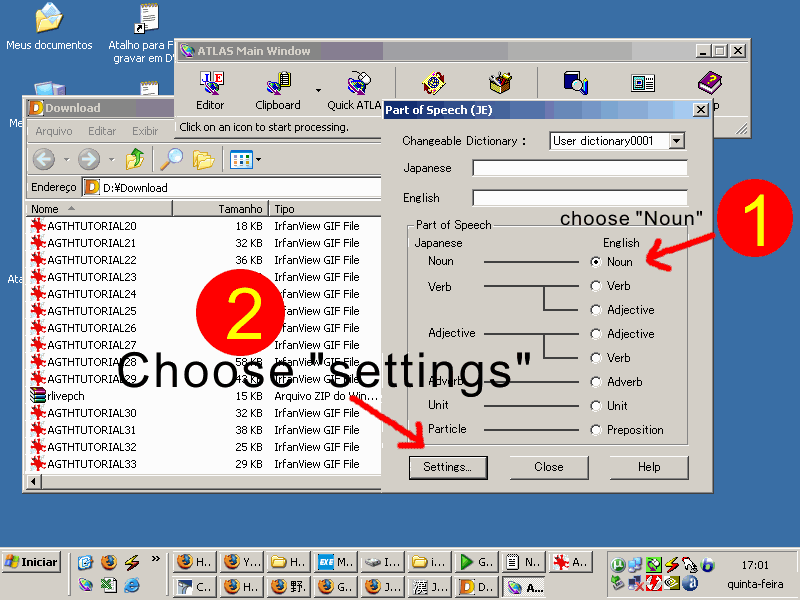
Task: Select the Adjective option under Japanese Verb
Action: (595, 310)
